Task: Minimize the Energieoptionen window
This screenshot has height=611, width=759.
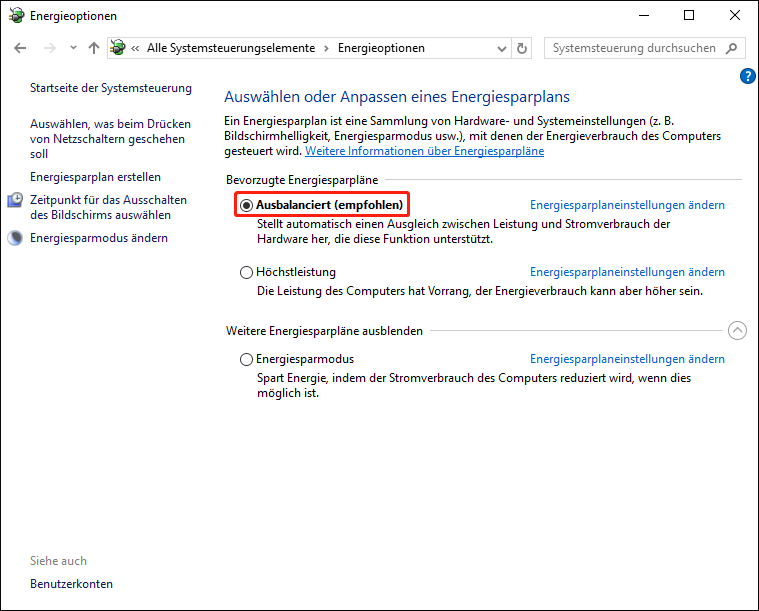Action: pyautogui.click(x=644, y=15)
